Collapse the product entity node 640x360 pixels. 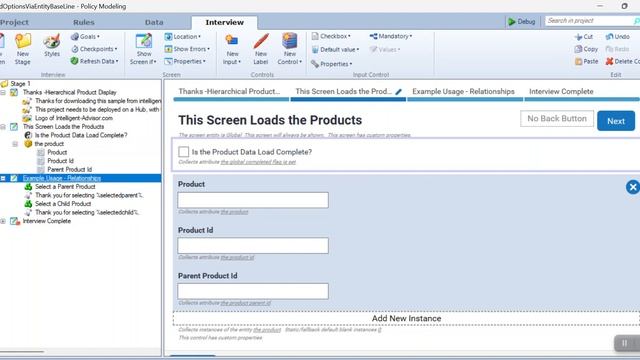[x=15, y=144]
